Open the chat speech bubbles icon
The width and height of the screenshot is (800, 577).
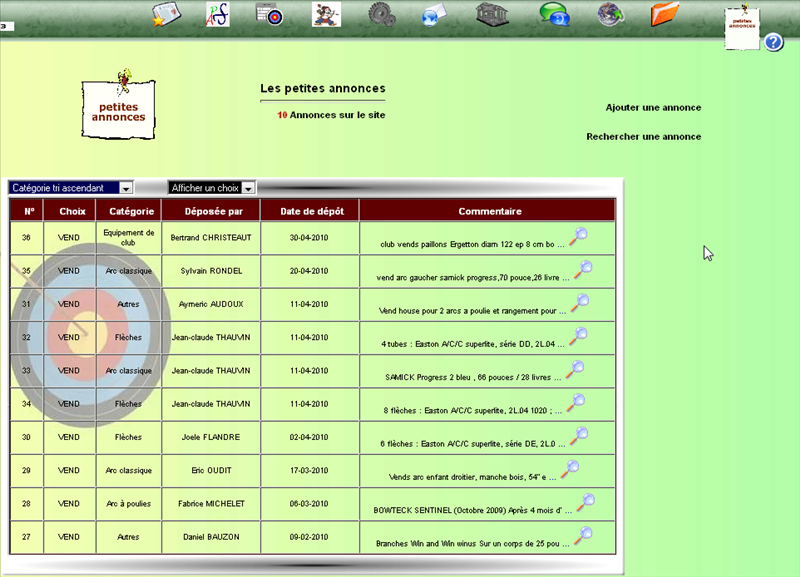554,14
